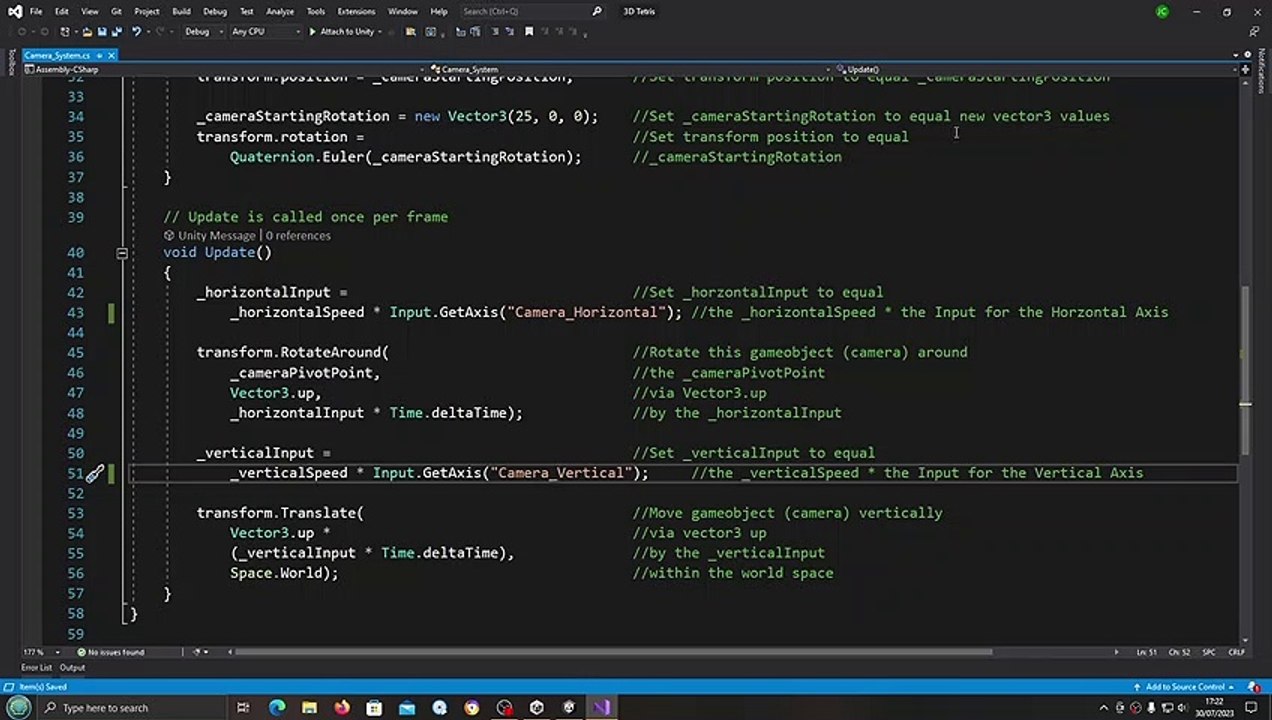Screen dimensions: 1272x720
Task: Click the Undo toolbar icon
Action: 137,32
